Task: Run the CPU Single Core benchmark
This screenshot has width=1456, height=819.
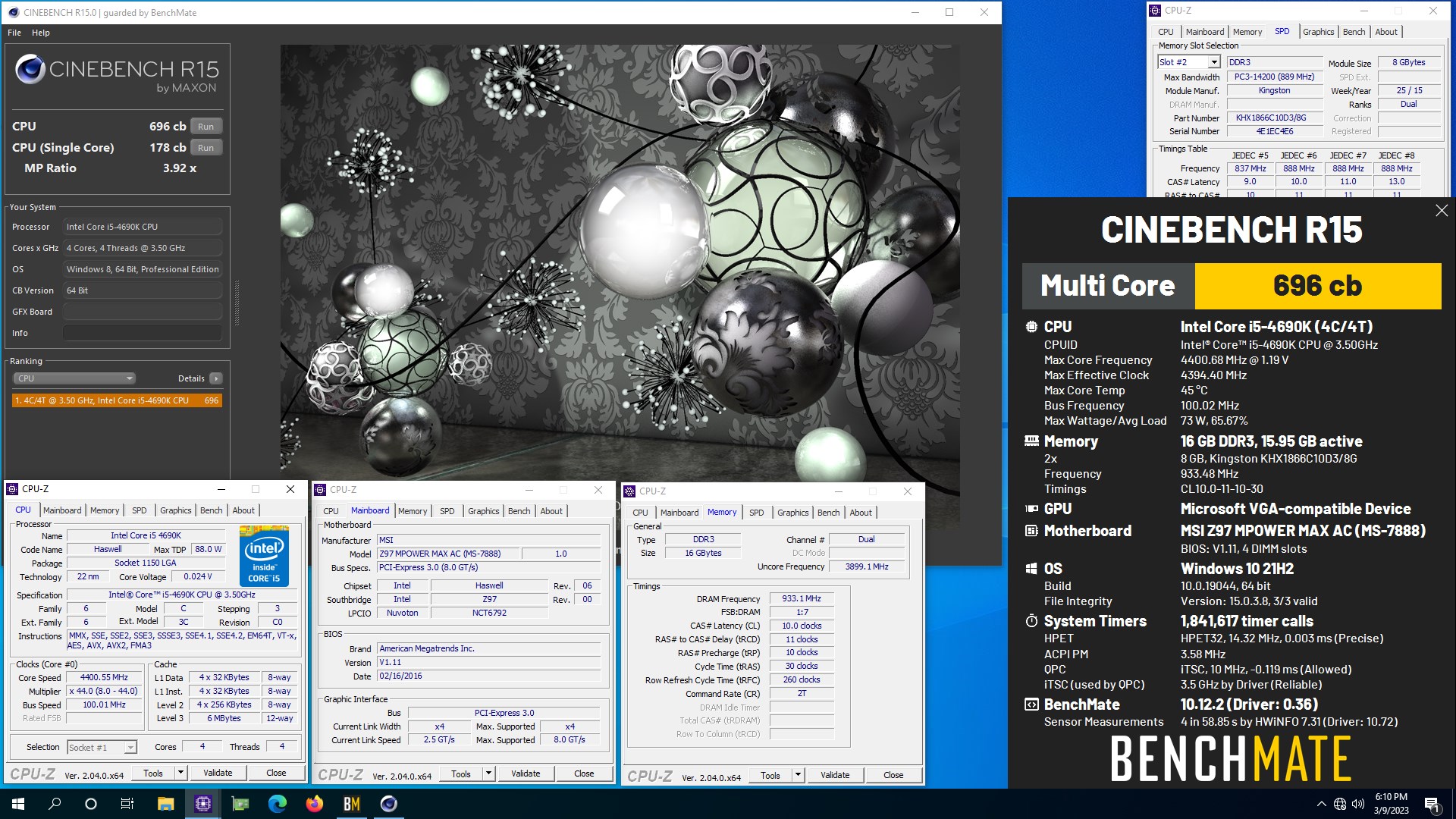Action: click(206, 148)
